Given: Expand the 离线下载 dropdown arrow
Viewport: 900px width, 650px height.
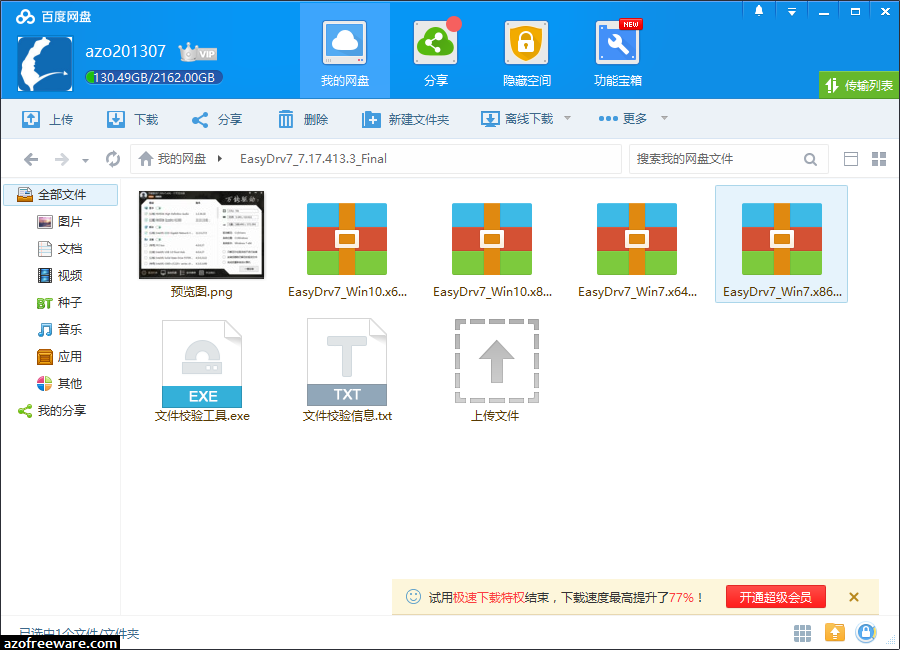Looking at the screenshot, I should click(x=568, y=118).
